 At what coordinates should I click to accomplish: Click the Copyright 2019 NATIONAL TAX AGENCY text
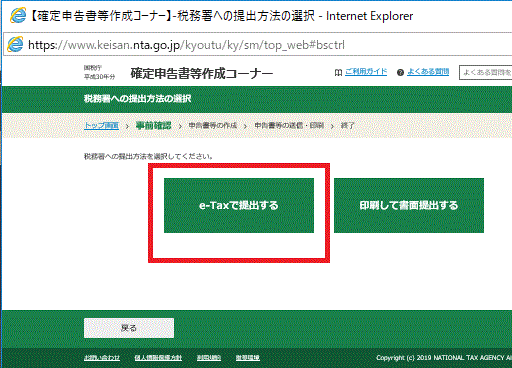(444, 358)
